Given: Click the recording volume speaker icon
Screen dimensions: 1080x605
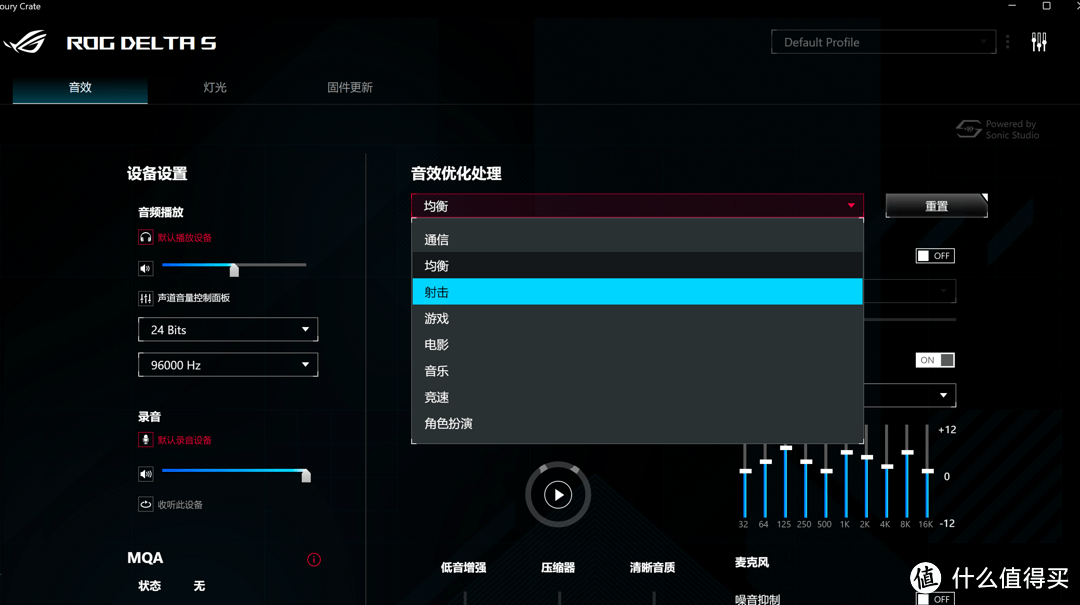Looking at the screenshot, I should click(x=145, y=473).
